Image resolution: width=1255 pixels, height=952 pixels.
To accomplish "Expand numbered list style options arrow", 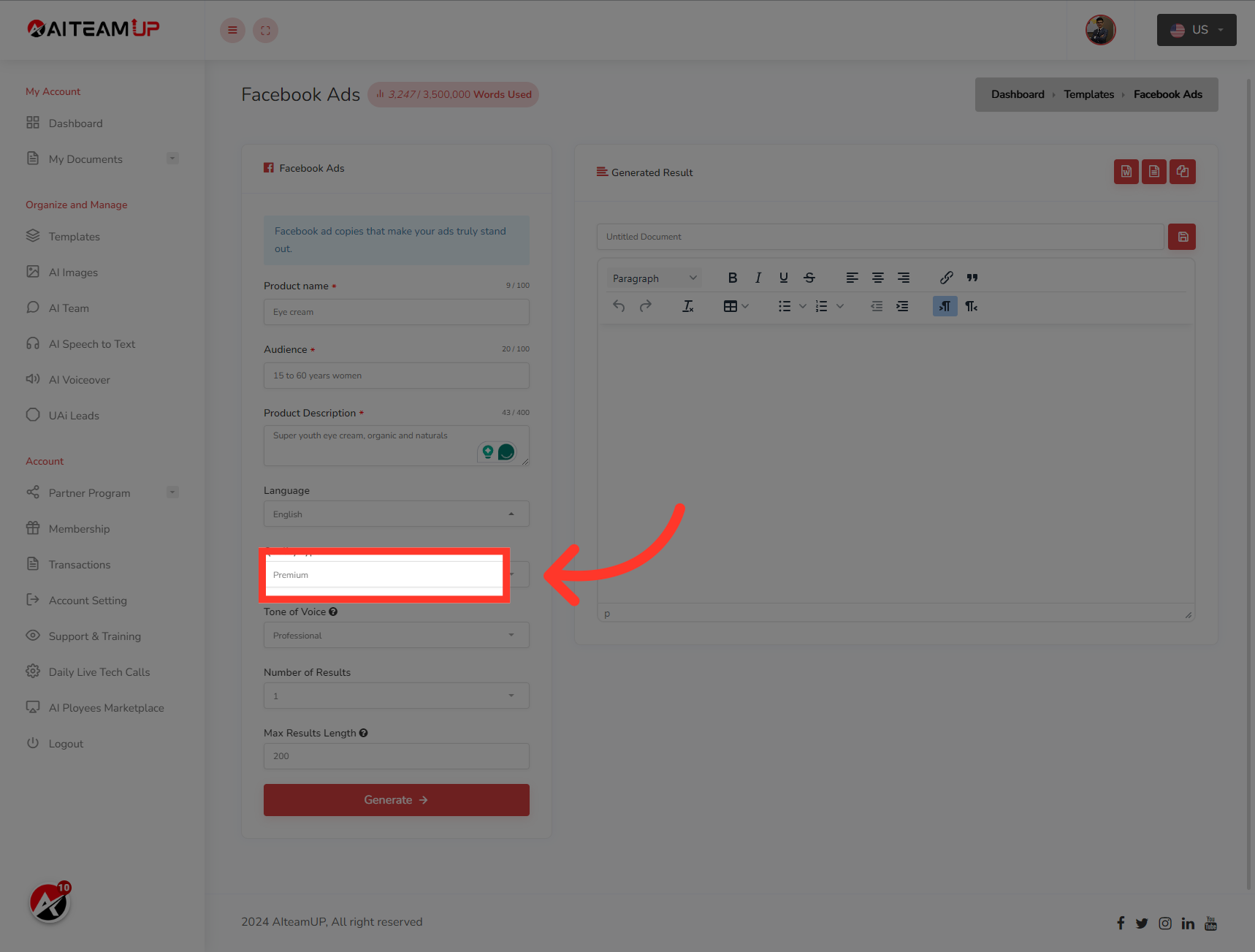I will [x=839, y=306].
